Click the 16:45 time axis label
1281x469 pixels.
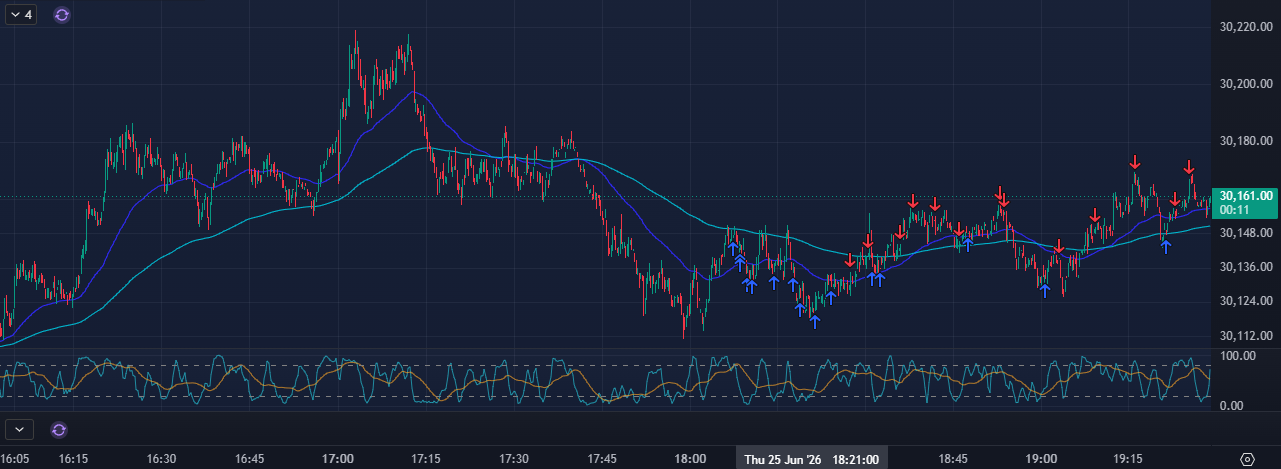(x=250, y=458)
